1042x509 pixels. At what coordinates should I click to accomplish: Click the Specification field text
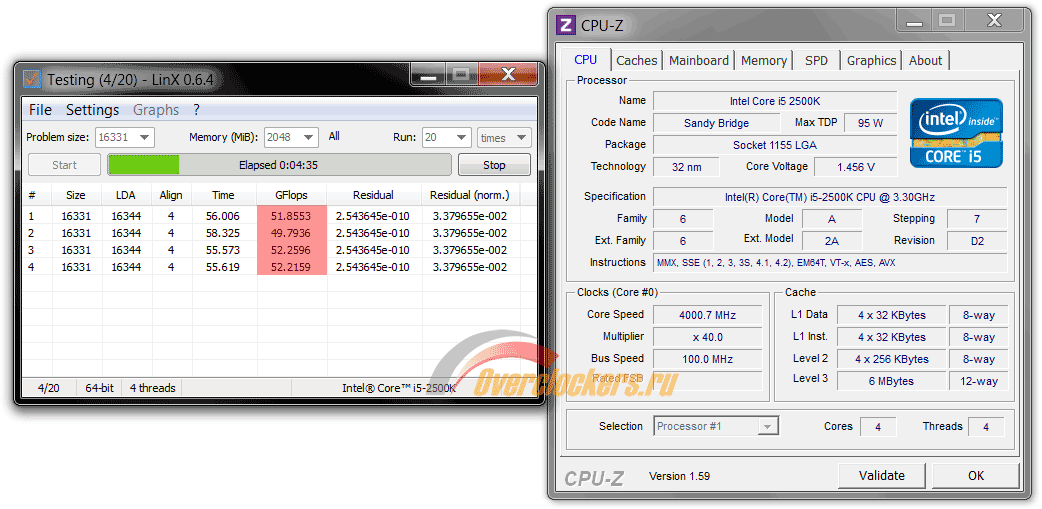(x=830, y=197)
